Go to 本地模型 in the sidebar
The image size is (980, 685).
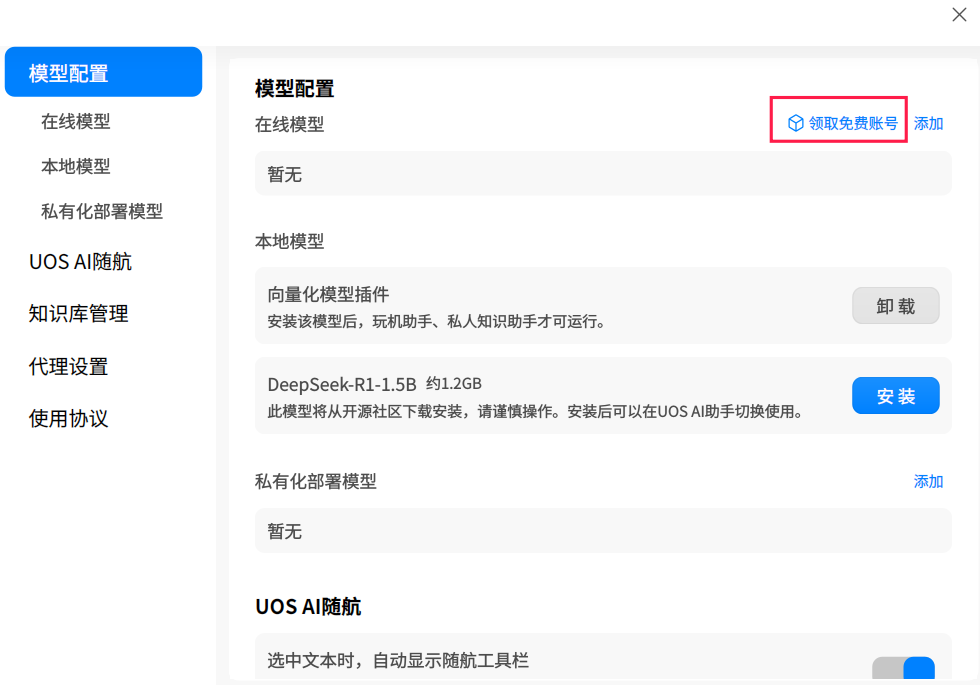click(76, 166)
